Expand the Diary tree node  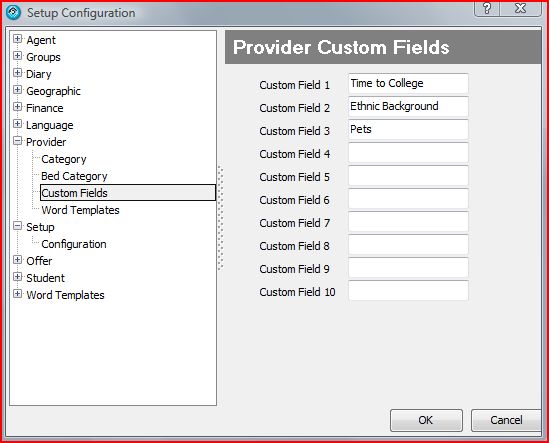[x=17, y=73]
